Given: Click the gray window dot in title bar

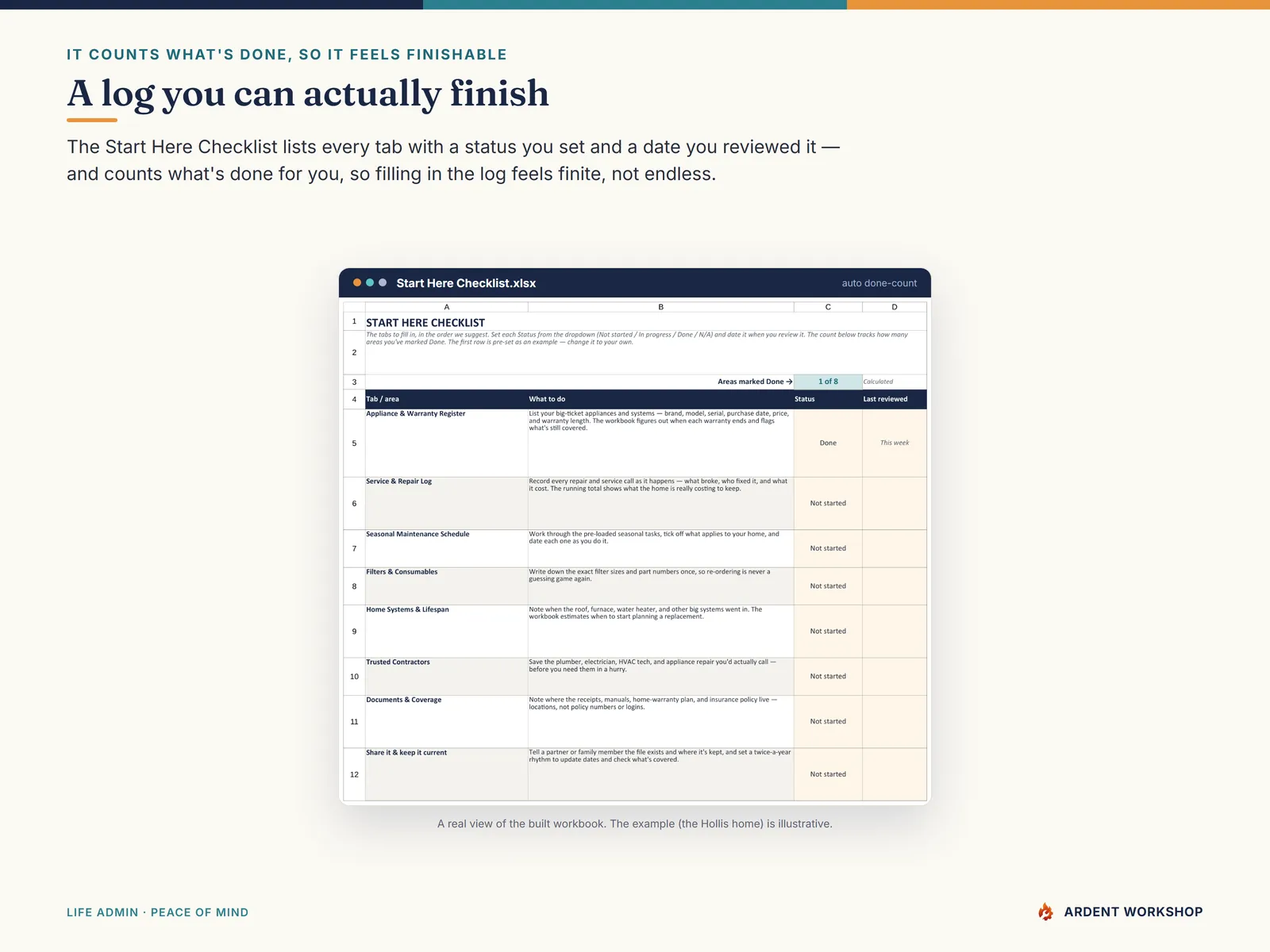Looking at the screenshot, I should point(383,282).
